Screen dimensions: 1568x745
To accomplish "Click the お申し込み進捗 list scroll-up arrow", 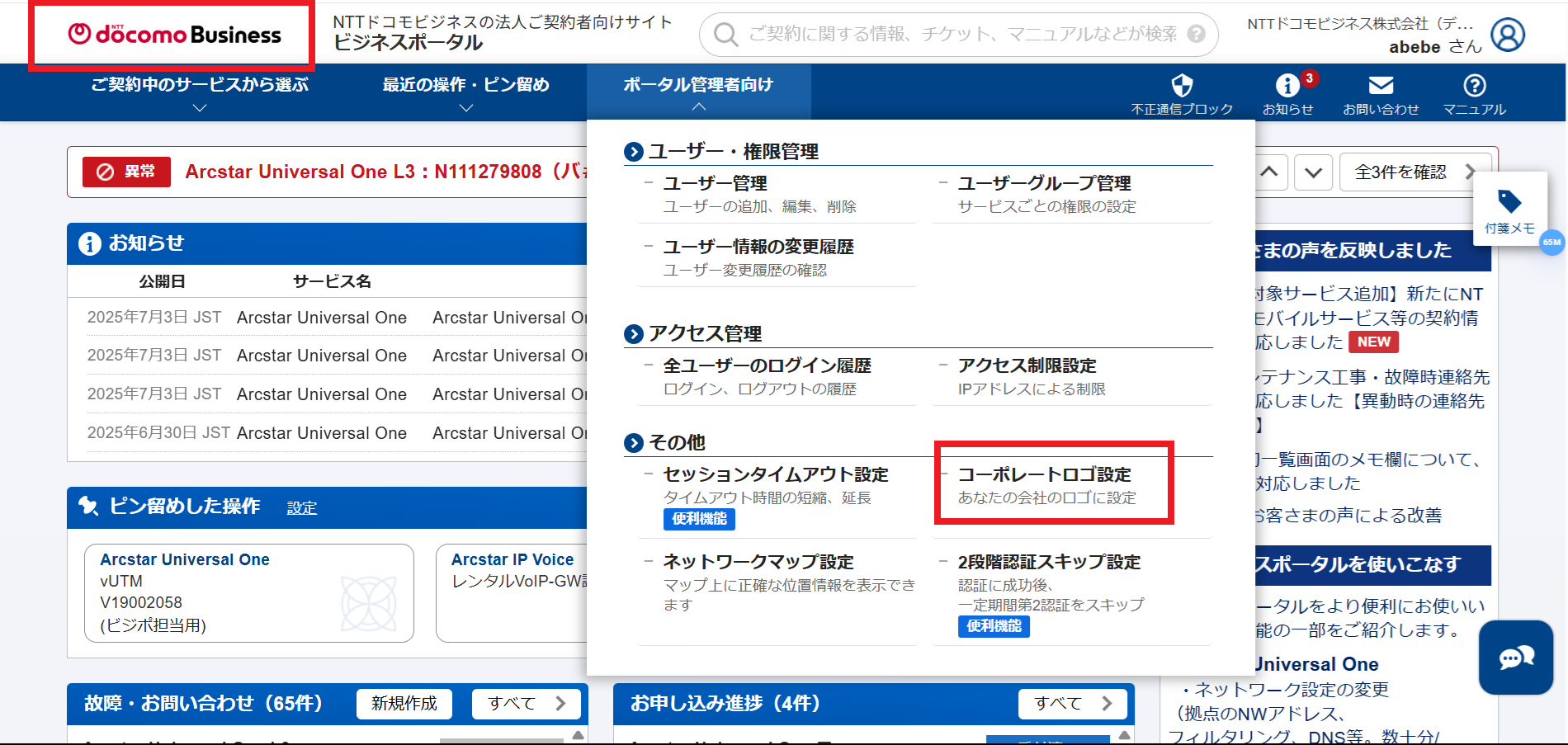I will (1125, 735).
